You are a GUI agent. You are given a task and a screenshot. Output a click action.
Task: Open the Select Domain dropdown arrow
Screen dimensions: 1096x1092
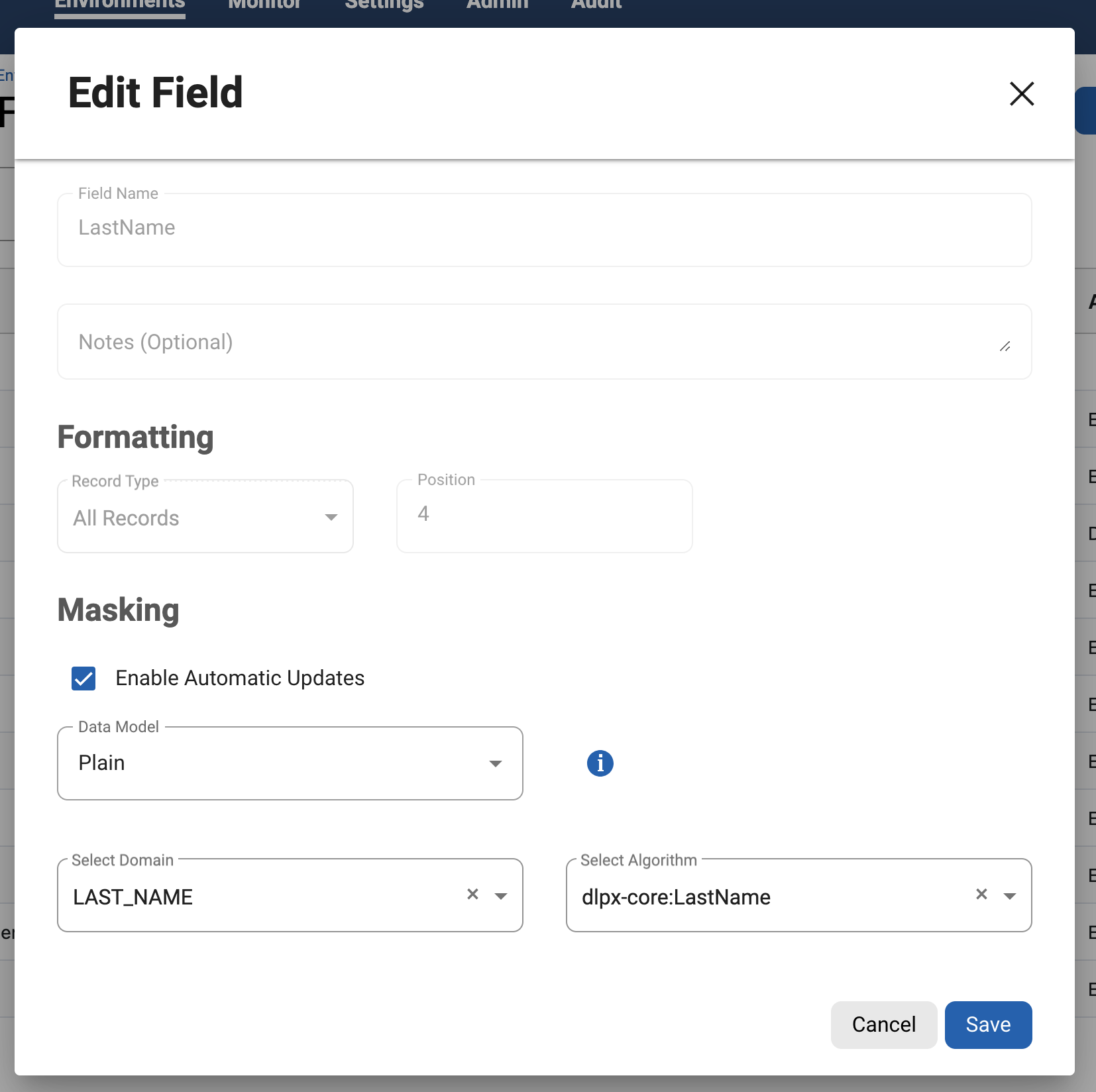tap(501, 897)
